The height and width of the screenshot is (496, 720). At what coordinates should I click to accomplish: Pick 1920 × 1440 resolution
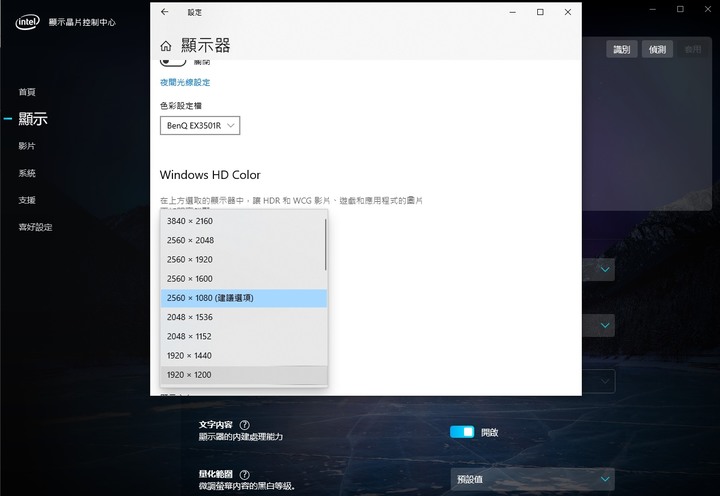(244, 355)
